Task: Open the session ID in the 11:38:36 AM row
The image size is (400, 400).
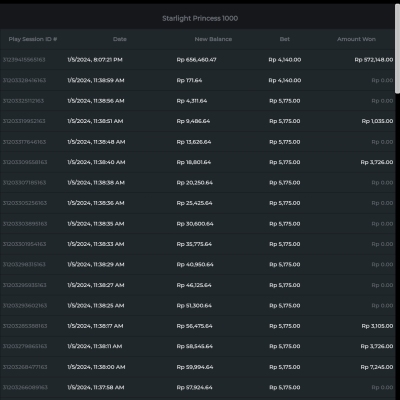Action: pyautogui.click(x=25, y=203)
